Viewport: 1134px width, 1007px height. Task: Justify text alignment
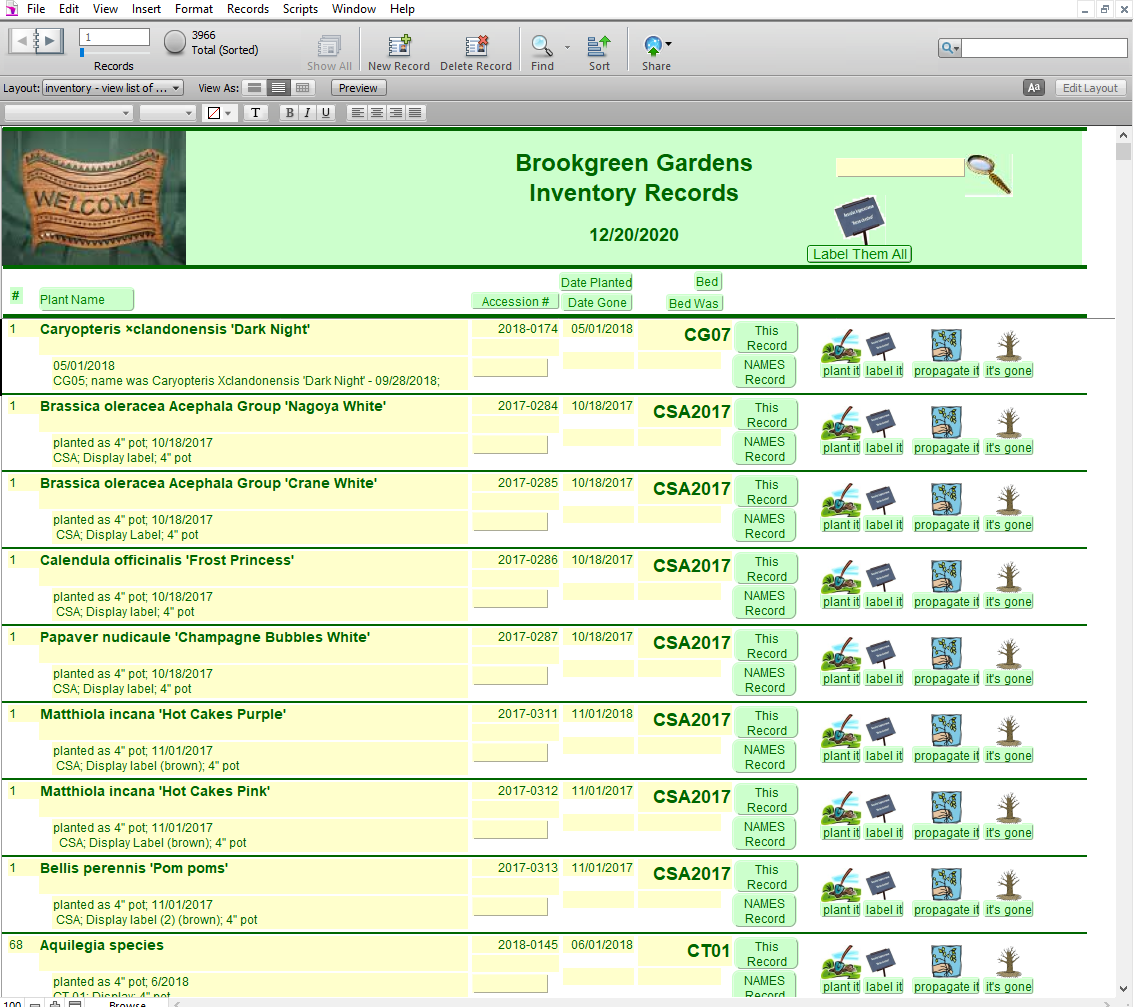[415, 113]
